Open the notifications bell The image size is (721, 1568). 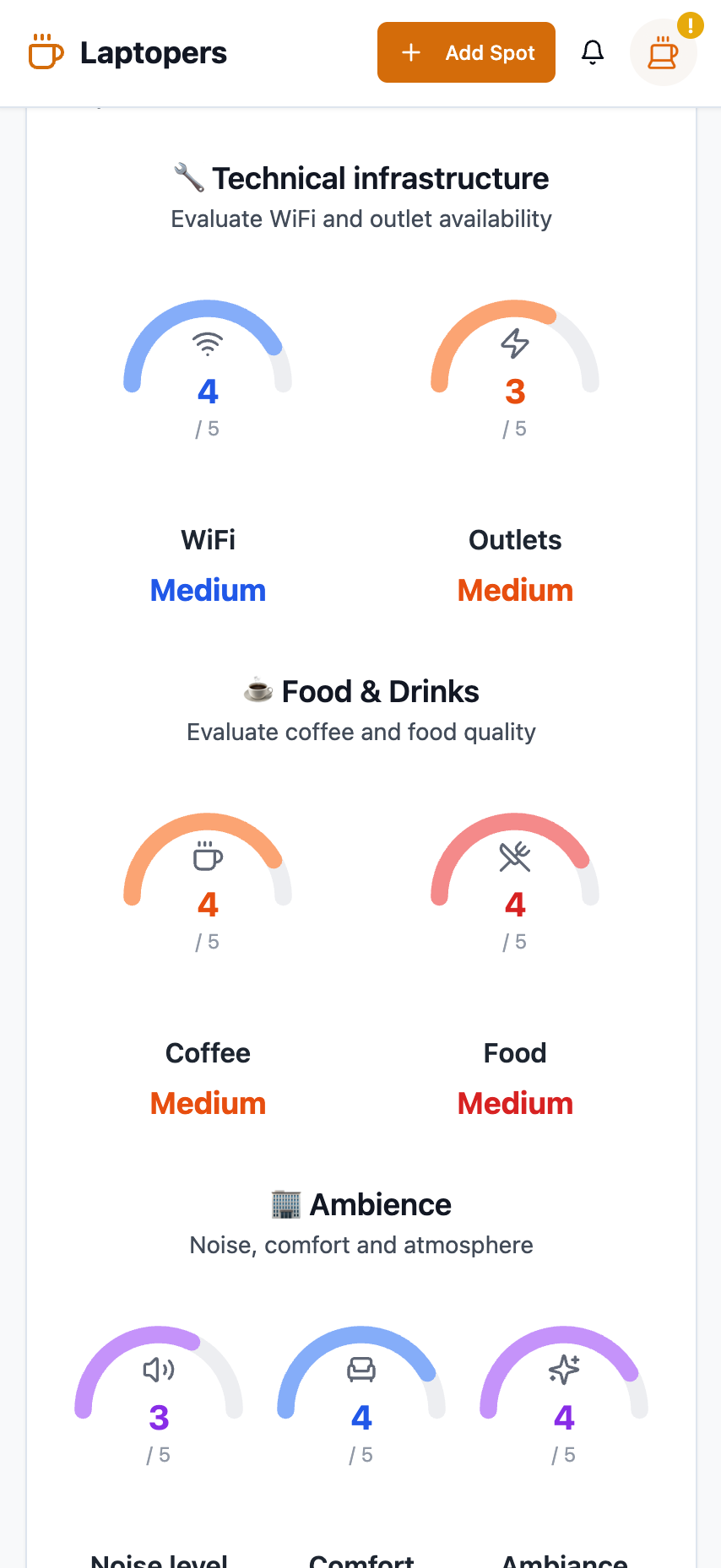click(x=593, y=52)
